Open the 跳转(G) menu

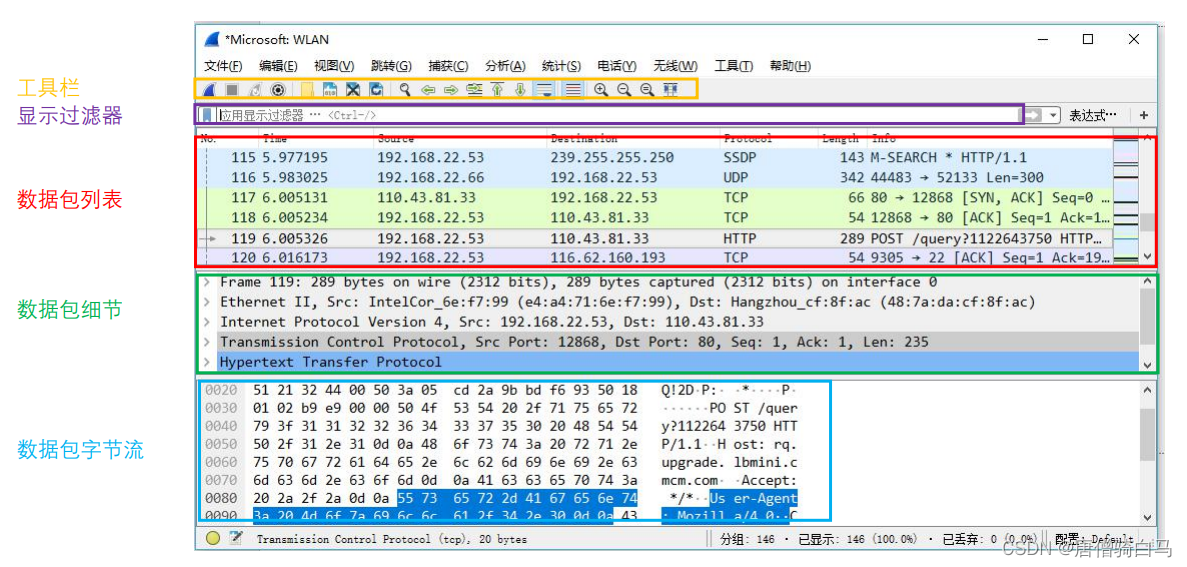click(391, 66)
